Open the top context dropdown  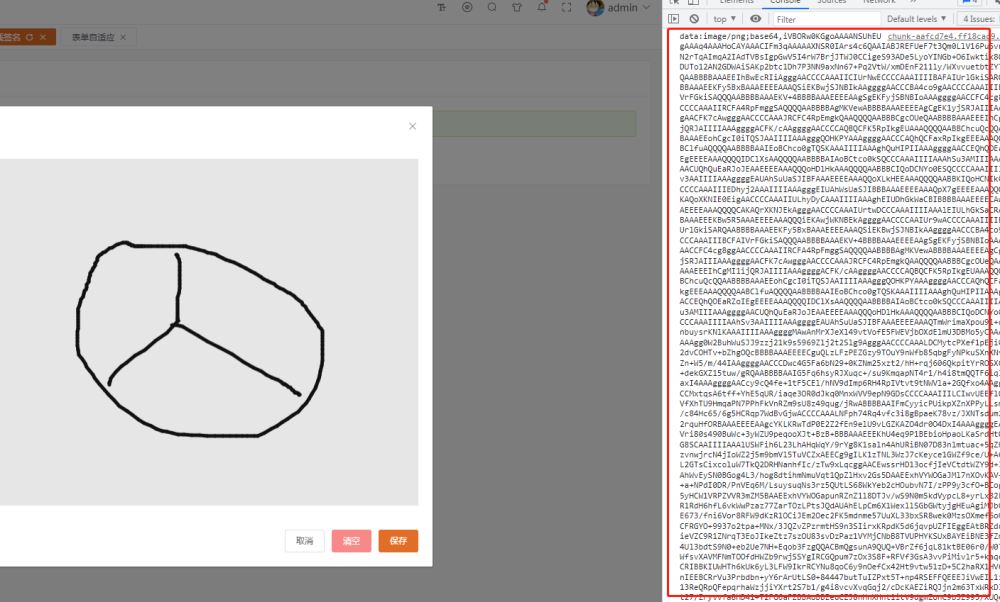click(724, 19)
